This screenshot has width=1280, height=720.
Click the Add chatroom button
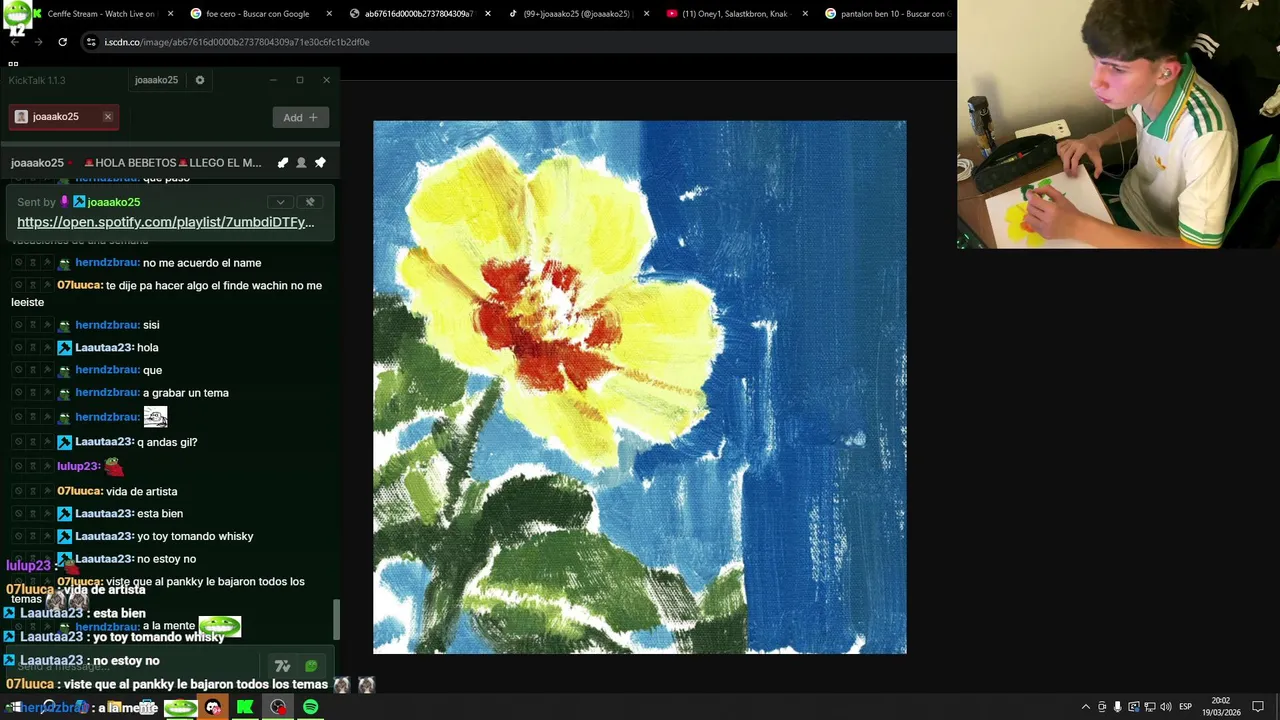(300, 117)
